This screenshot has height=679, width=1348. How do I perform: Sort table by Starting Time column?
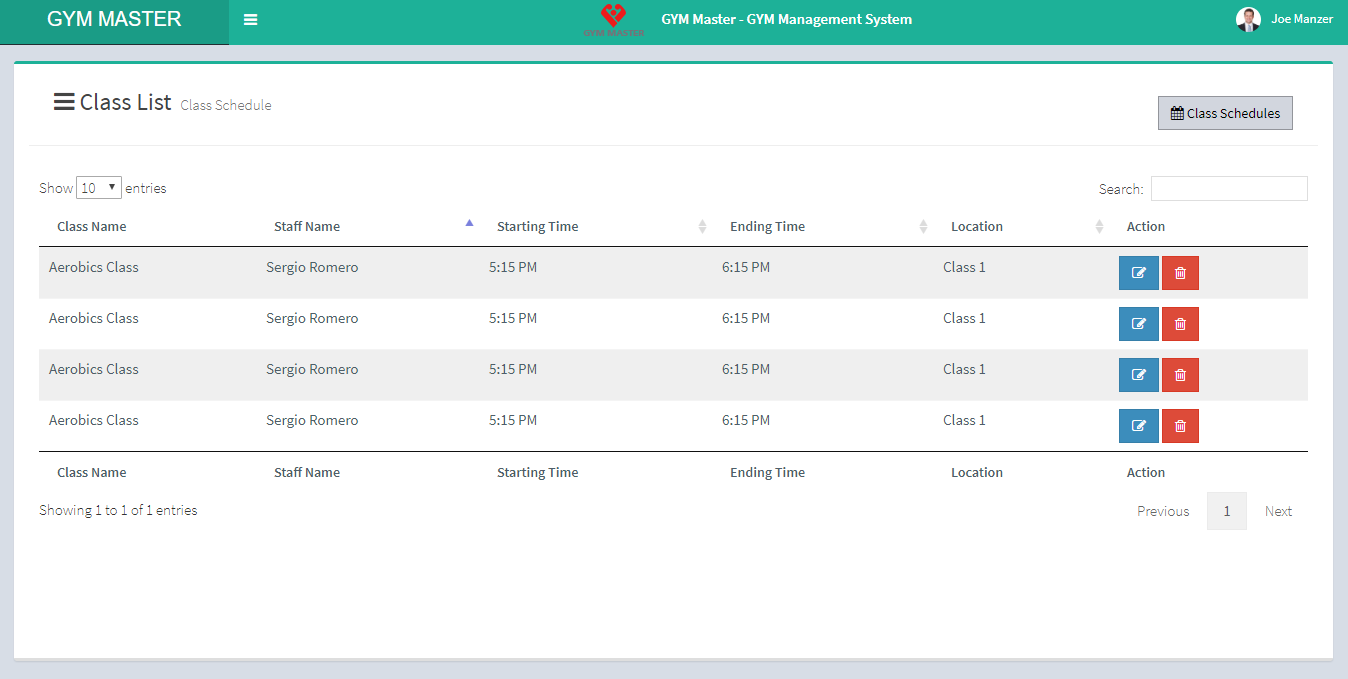(537, 227)
